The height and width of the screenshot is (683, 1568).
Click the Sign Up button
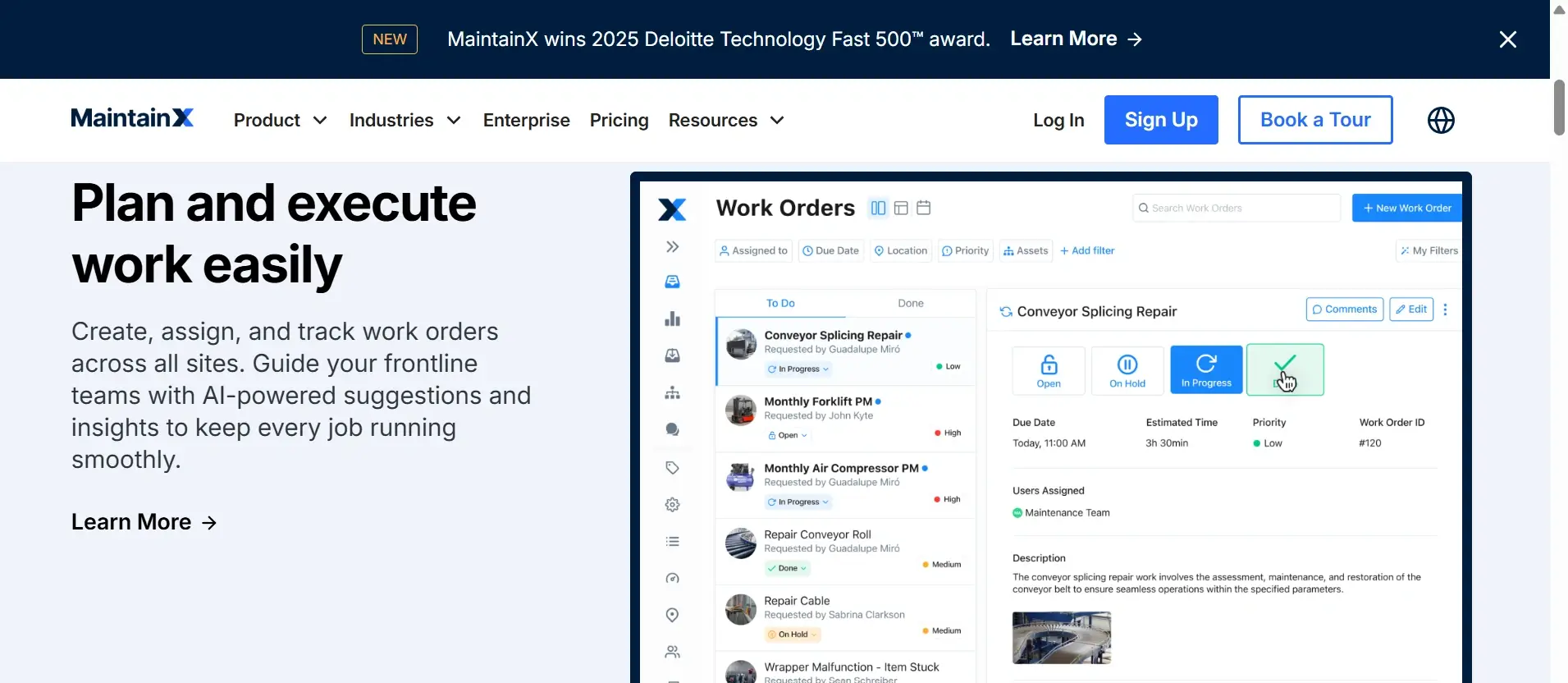click(x=1161, y=120)
